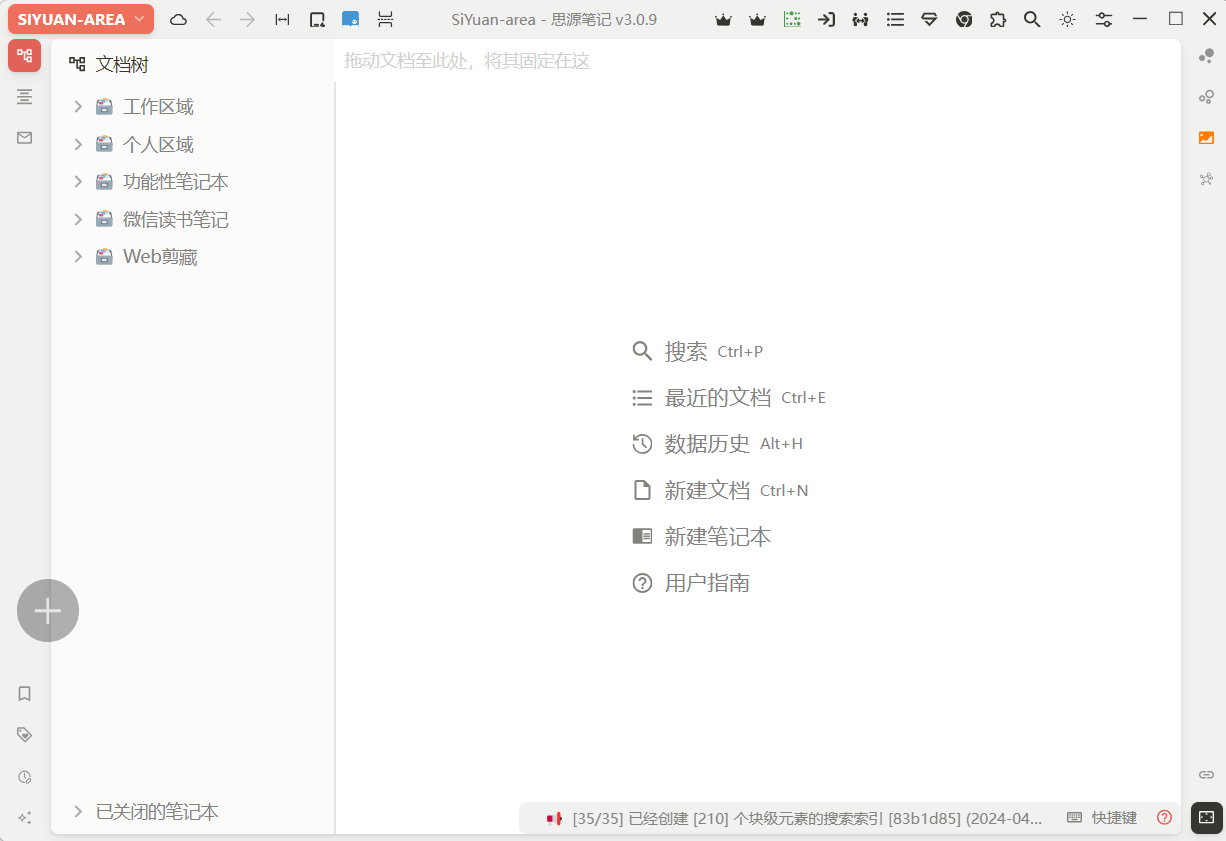Select the 工作区域 notebook name
The image size is (1226, 841).
click(x=158, y=106)
